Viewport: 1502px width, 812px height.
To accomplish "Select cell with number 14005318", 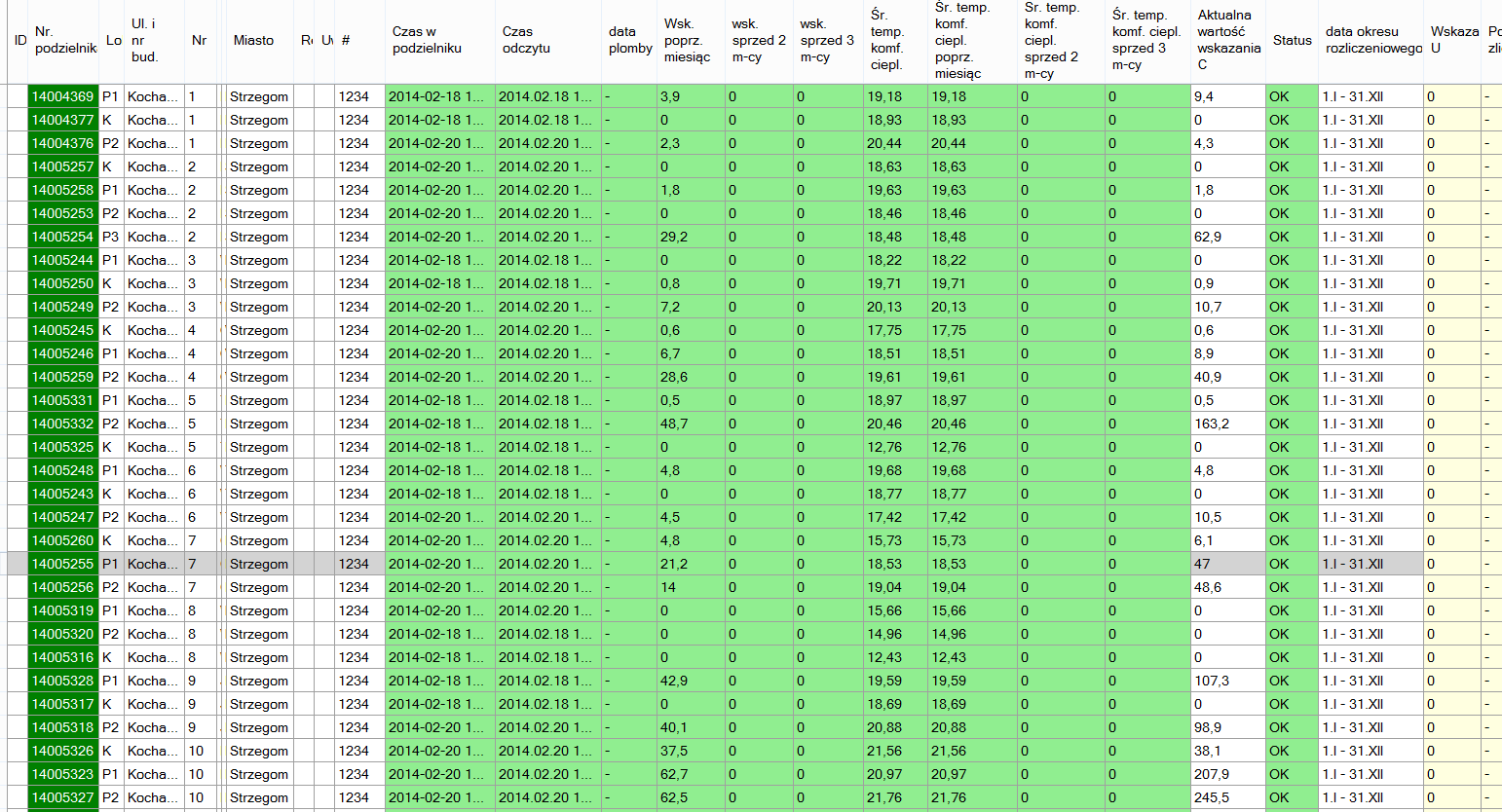I will coord(63,727).
